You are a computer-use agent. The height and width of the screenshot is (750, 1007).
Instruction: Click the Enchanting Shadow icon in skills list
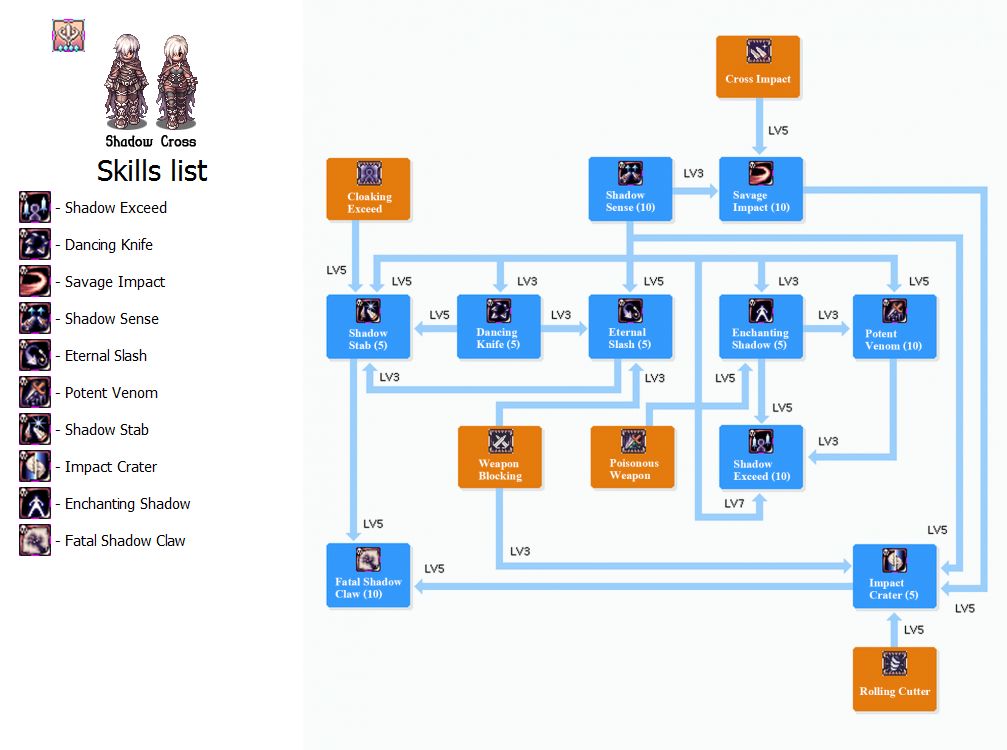click(35, 504)
